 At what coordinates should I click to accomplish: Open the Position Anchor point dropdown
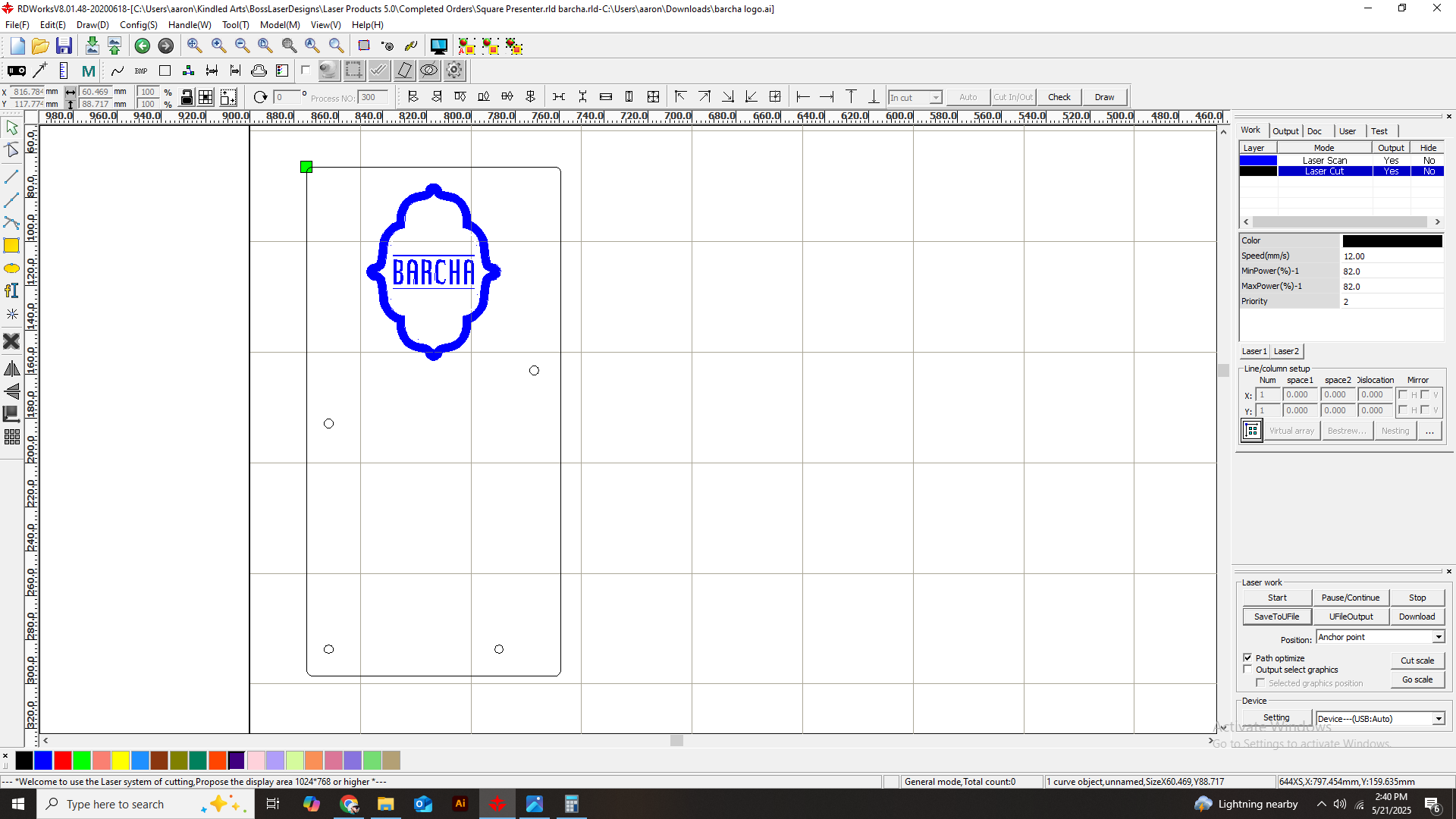[x=1439, y=637]
